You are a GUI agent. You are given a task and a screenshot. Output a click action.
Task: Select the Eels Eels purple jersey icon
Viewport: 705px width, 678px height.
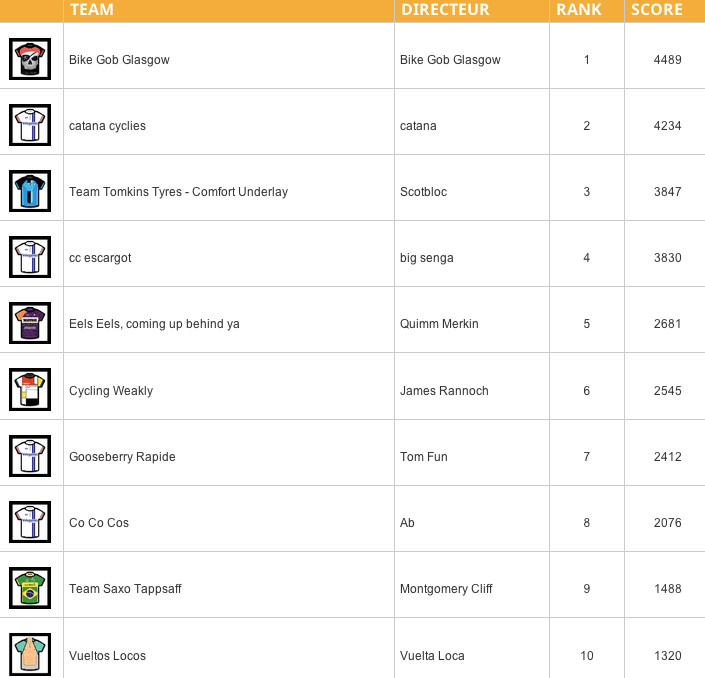[30, 323]
